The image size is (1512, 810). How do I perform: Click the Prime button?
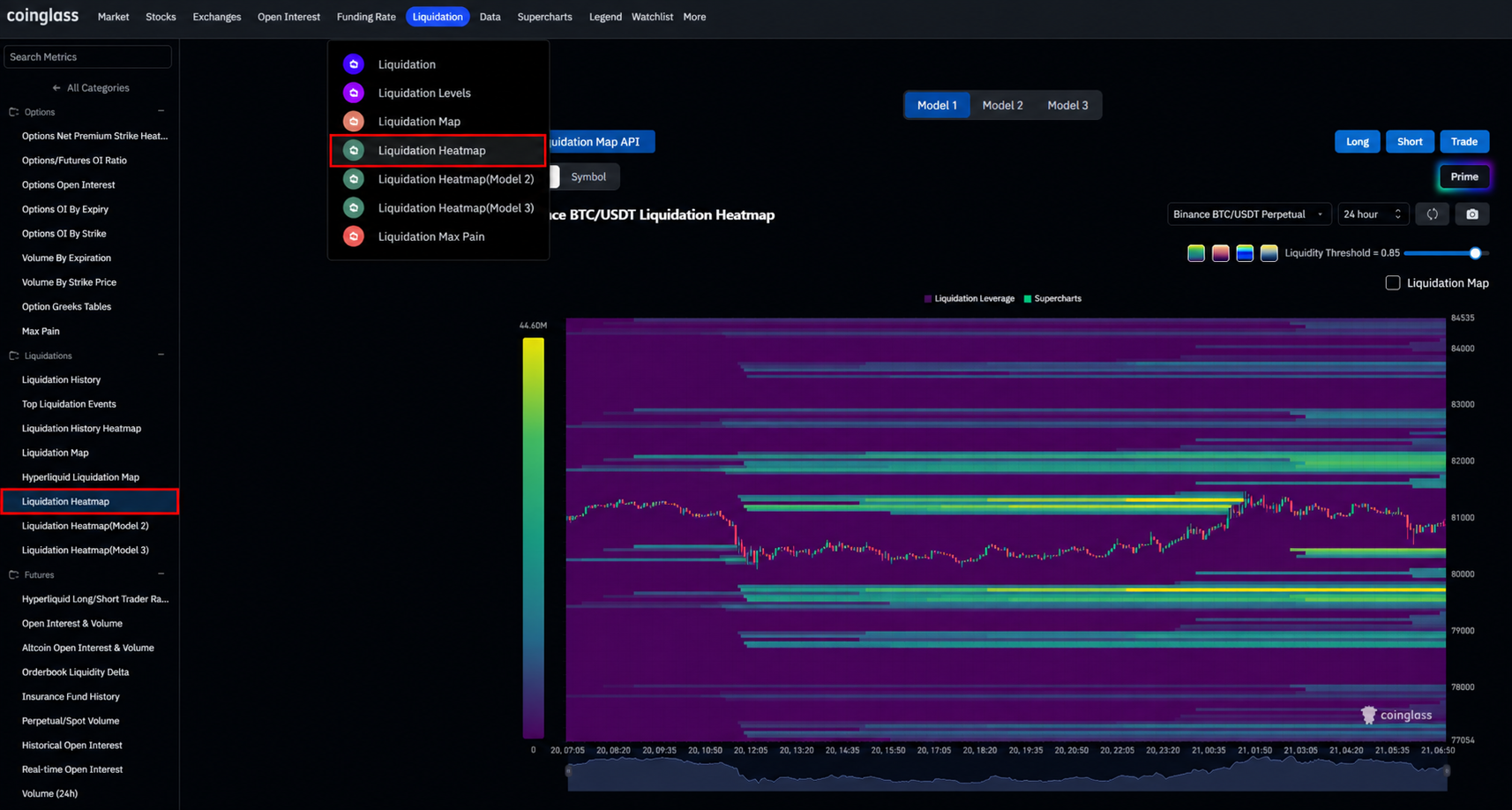tap(1463, 176)
